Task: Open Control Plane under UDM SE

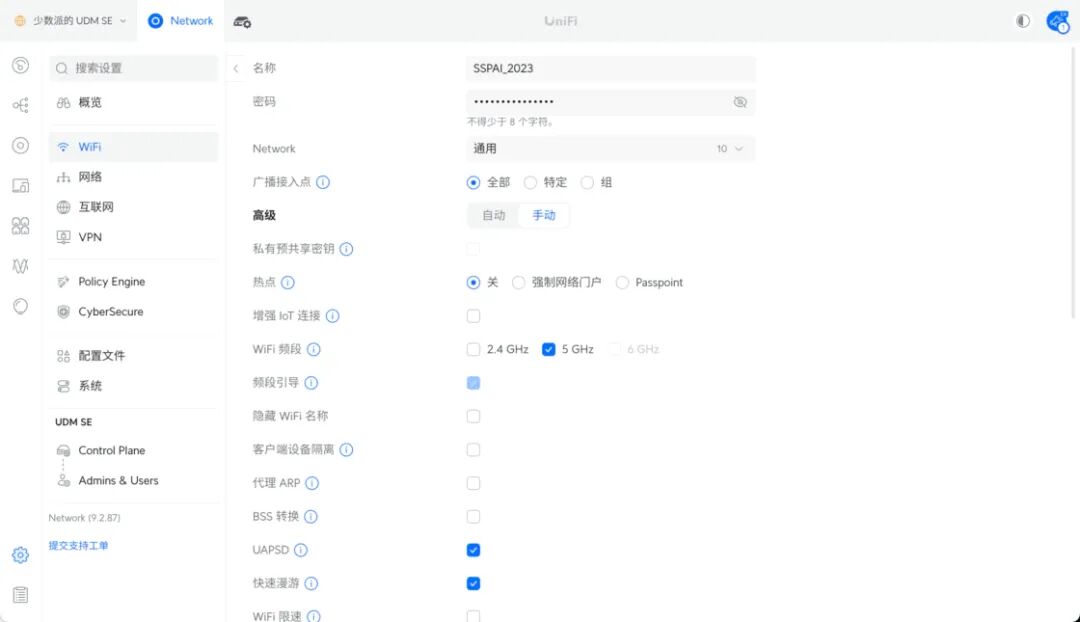Action: (134, 450)
